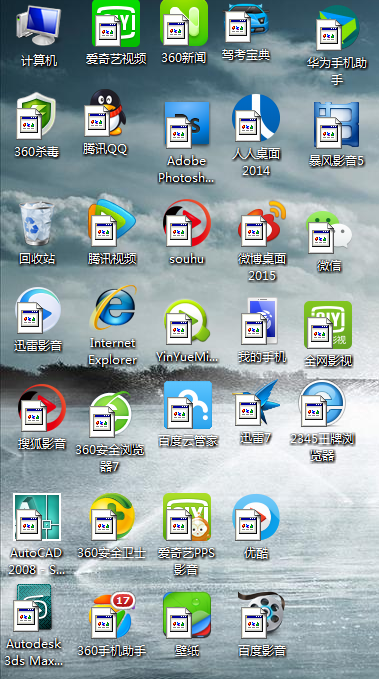379x679 pixels.
Task: Click the 360杀毒 shield icon
Action: point(36,116)
